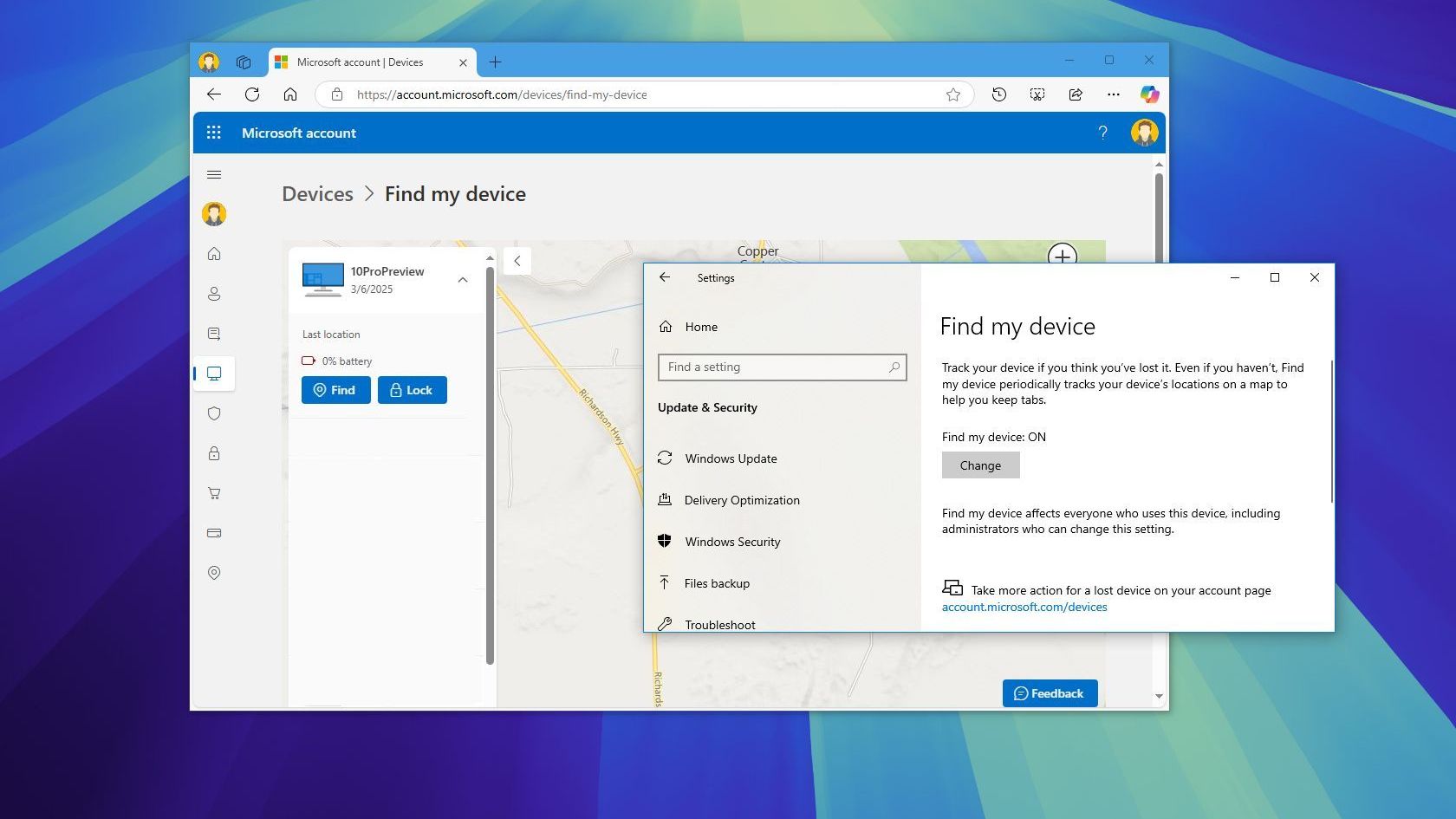The height and width of the screenshot is (819, 1456).
Task: Collapse the device panel with left arrow
Action: point(517,261)
